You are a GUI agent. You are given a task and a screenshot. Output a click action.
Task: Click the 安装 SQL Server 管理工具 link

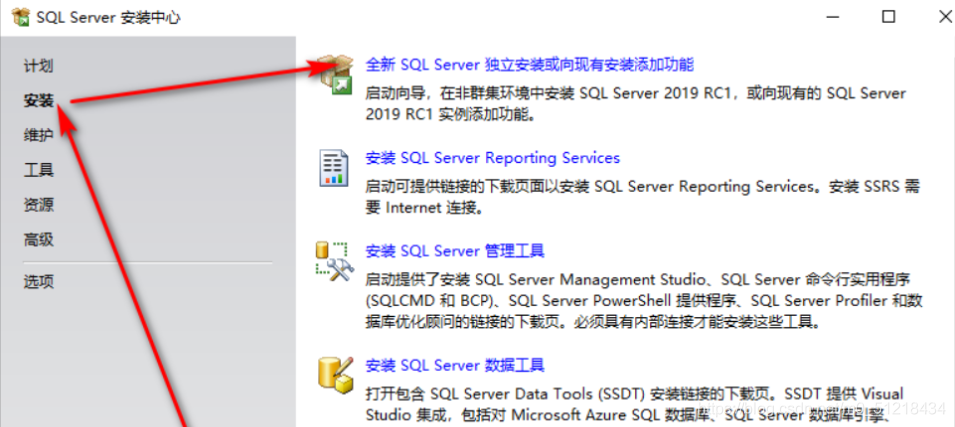(454, 251)
